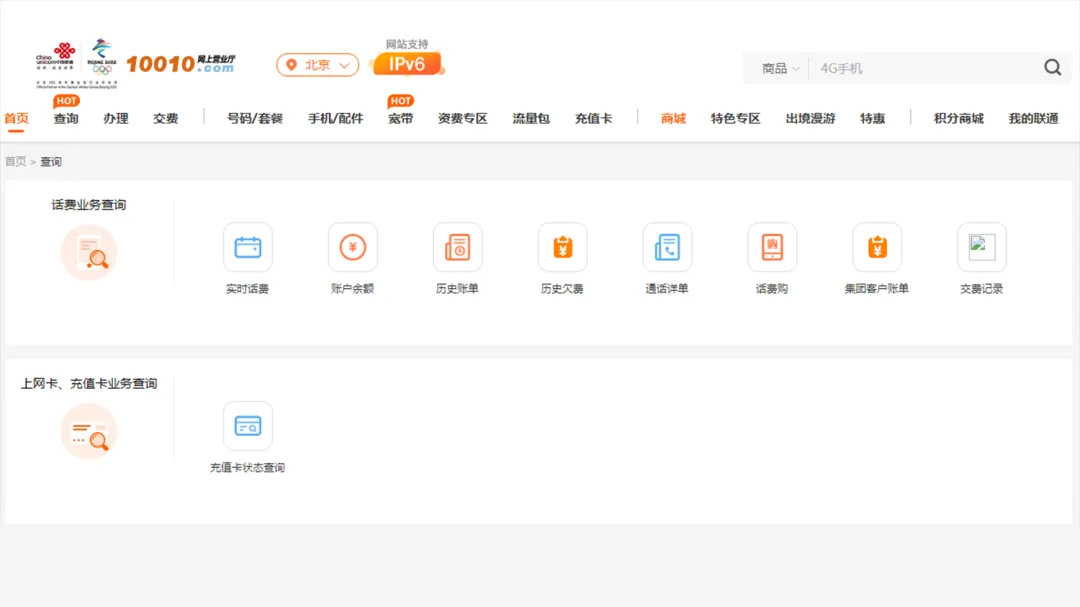The width and height of the screenshot is (1080, 607).
Task: Expand the 商品 search category dropdown
Action: pos(780,68)
